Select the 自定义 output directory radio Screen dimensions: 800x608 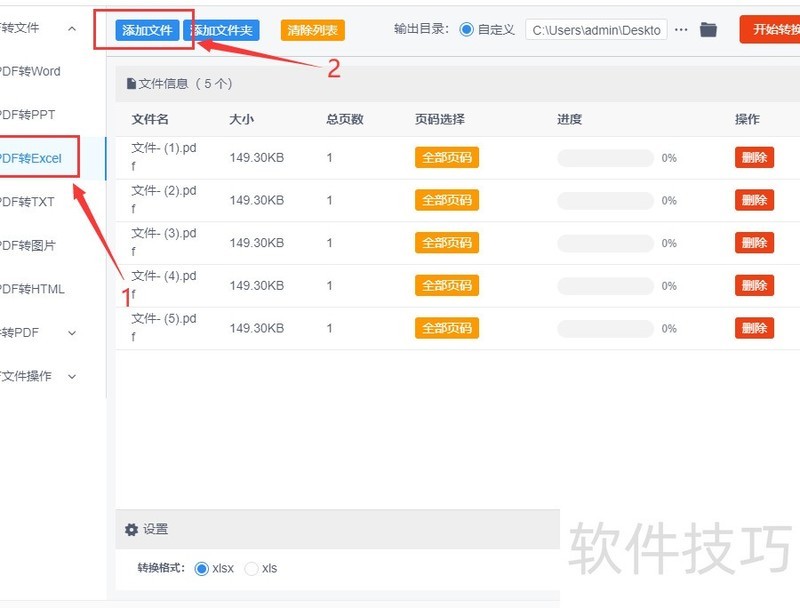click(466, 30)
